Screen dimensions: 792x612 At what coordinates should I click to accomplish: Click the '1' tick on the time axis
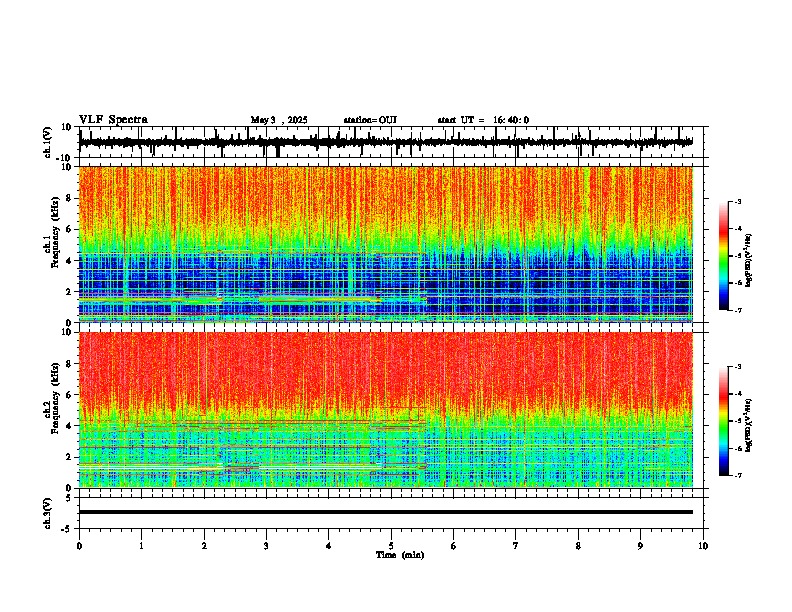[142, 546]
